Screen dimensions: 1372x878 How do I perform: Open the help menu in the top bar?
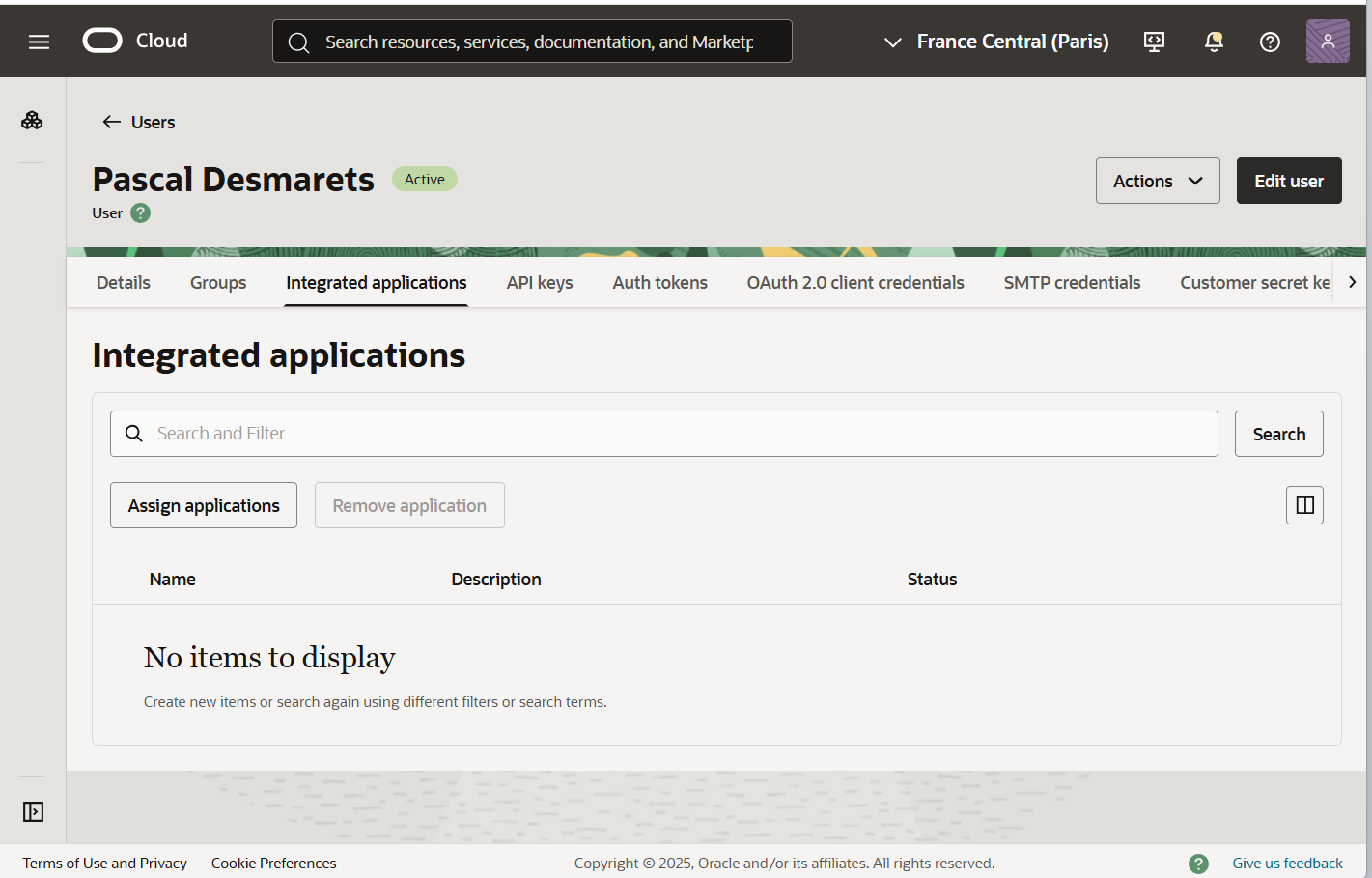tap(1269, 41)
